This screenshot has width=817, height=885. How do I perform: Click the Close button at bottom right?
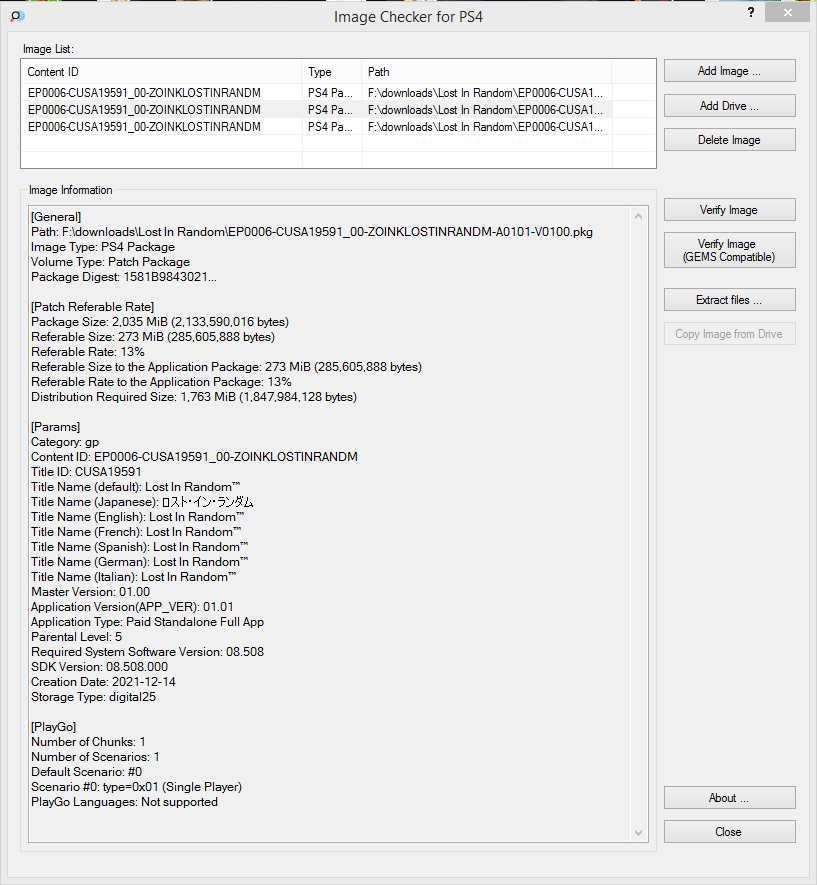730,832
